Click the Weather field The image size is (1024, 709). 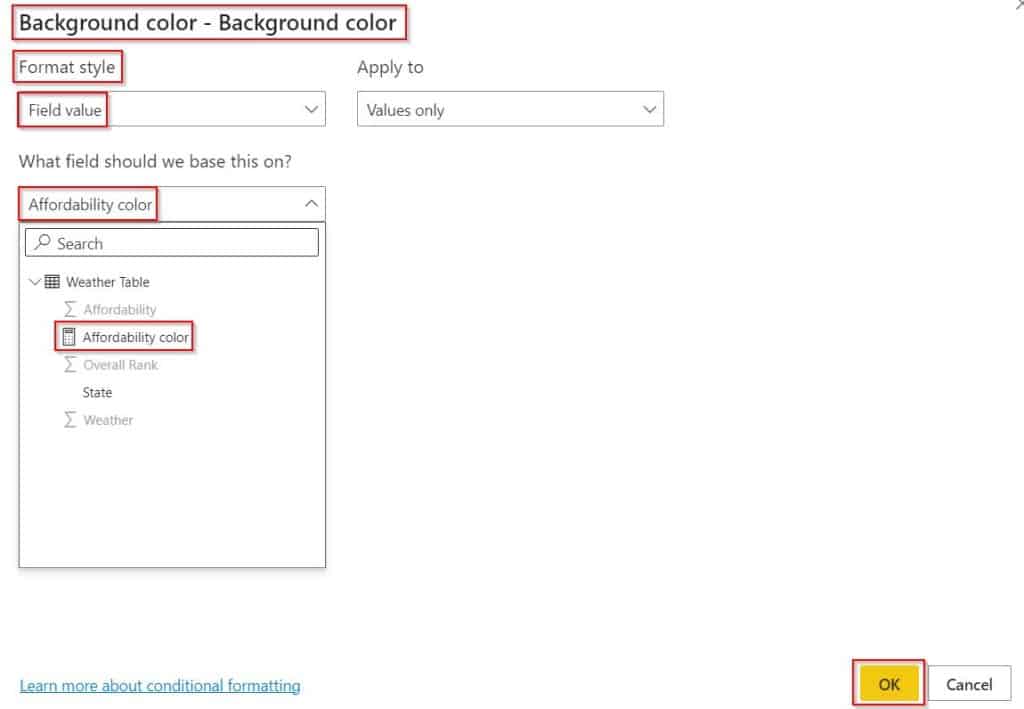108,420
